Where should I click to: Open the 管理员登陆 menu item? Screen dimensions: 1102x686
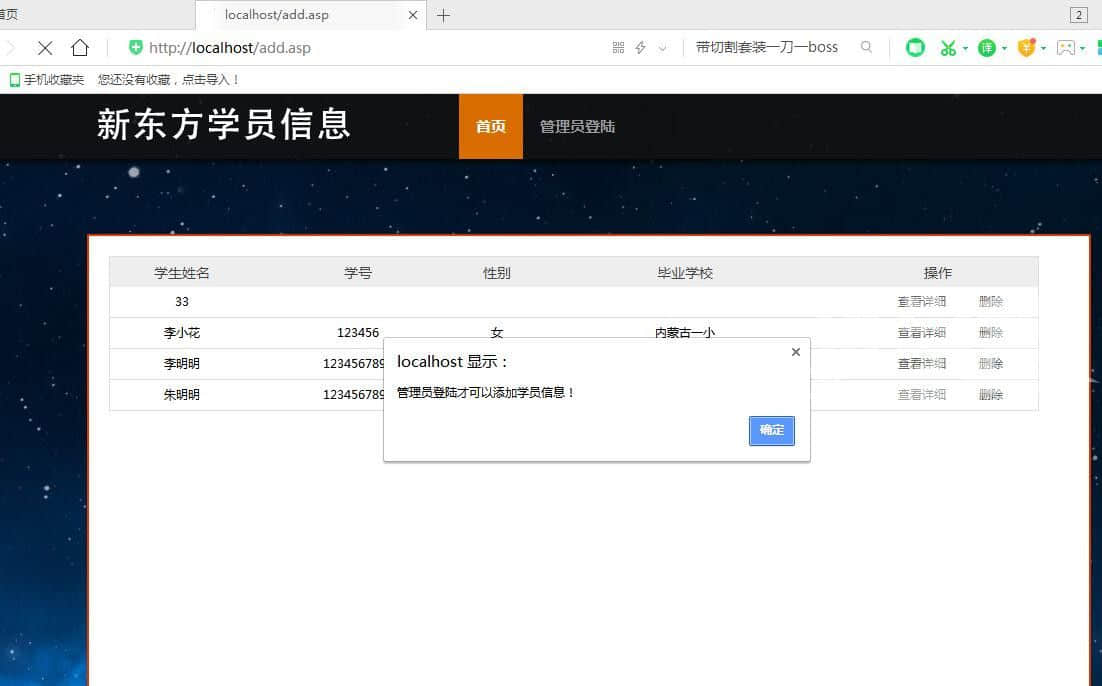coord(577,126)
